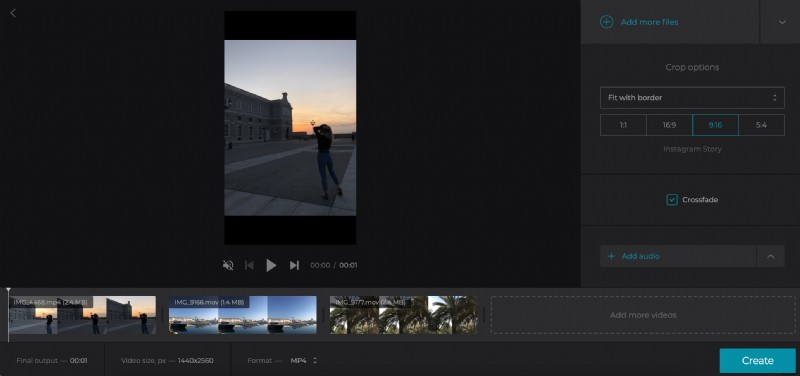The height and width of the screenshot is (376, 800).
Task: Select the IMG_4668.mp4 clip in timeline
Action: tap(82, 315)
